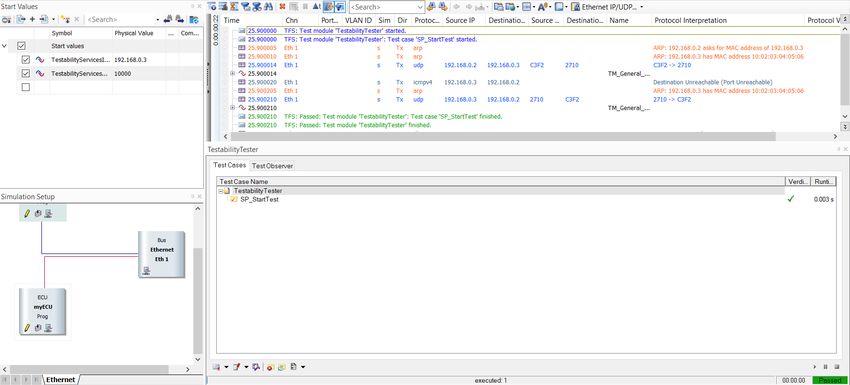Click the wave symbol icon beside 192.168.0.3 row
The height and width of the screenshot is (385, 850).
pyautogui.click(x=40, y=60)
